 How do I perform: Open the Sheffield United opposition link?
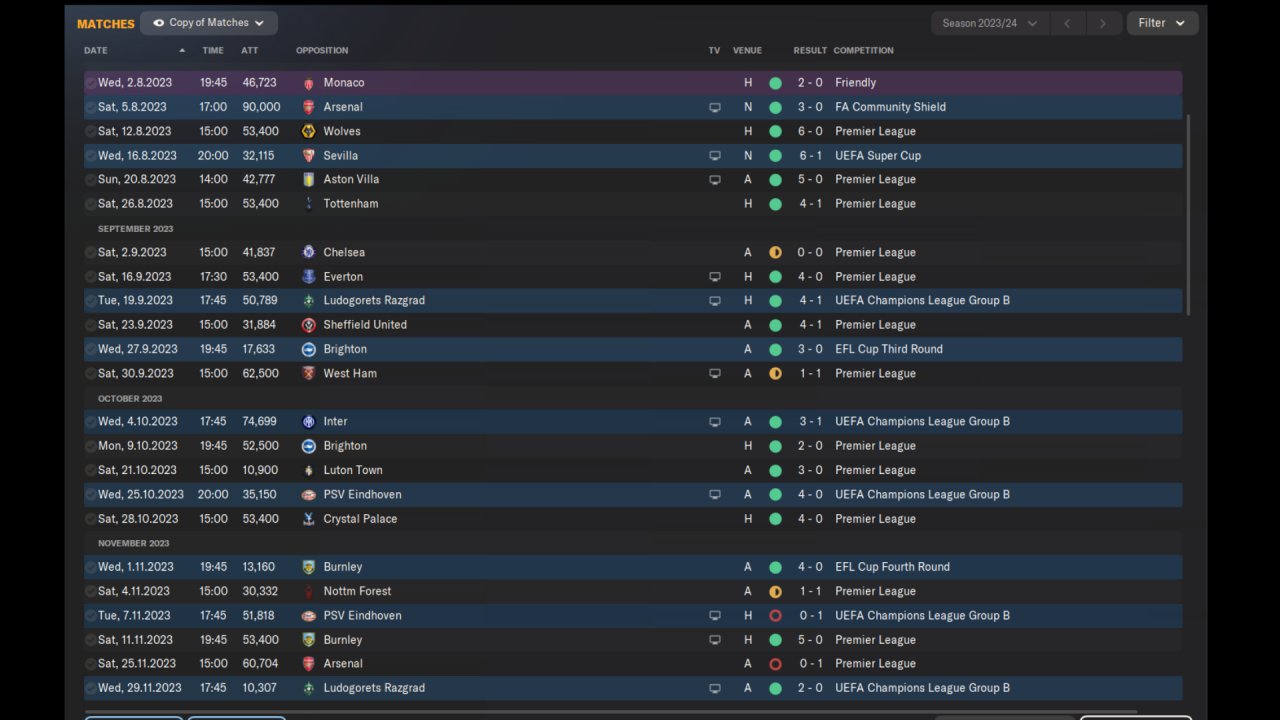click(365, 325)
